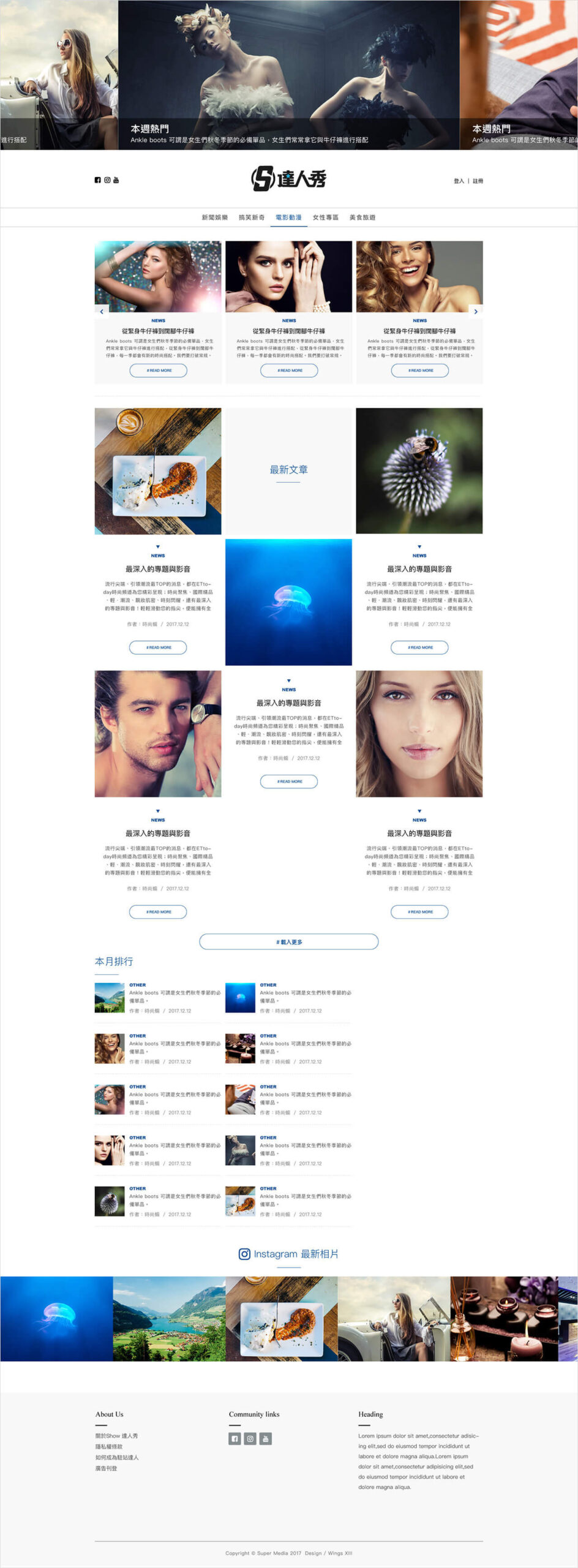
Task: Click the # 載入更多 load more button
Action: (289, 941)
